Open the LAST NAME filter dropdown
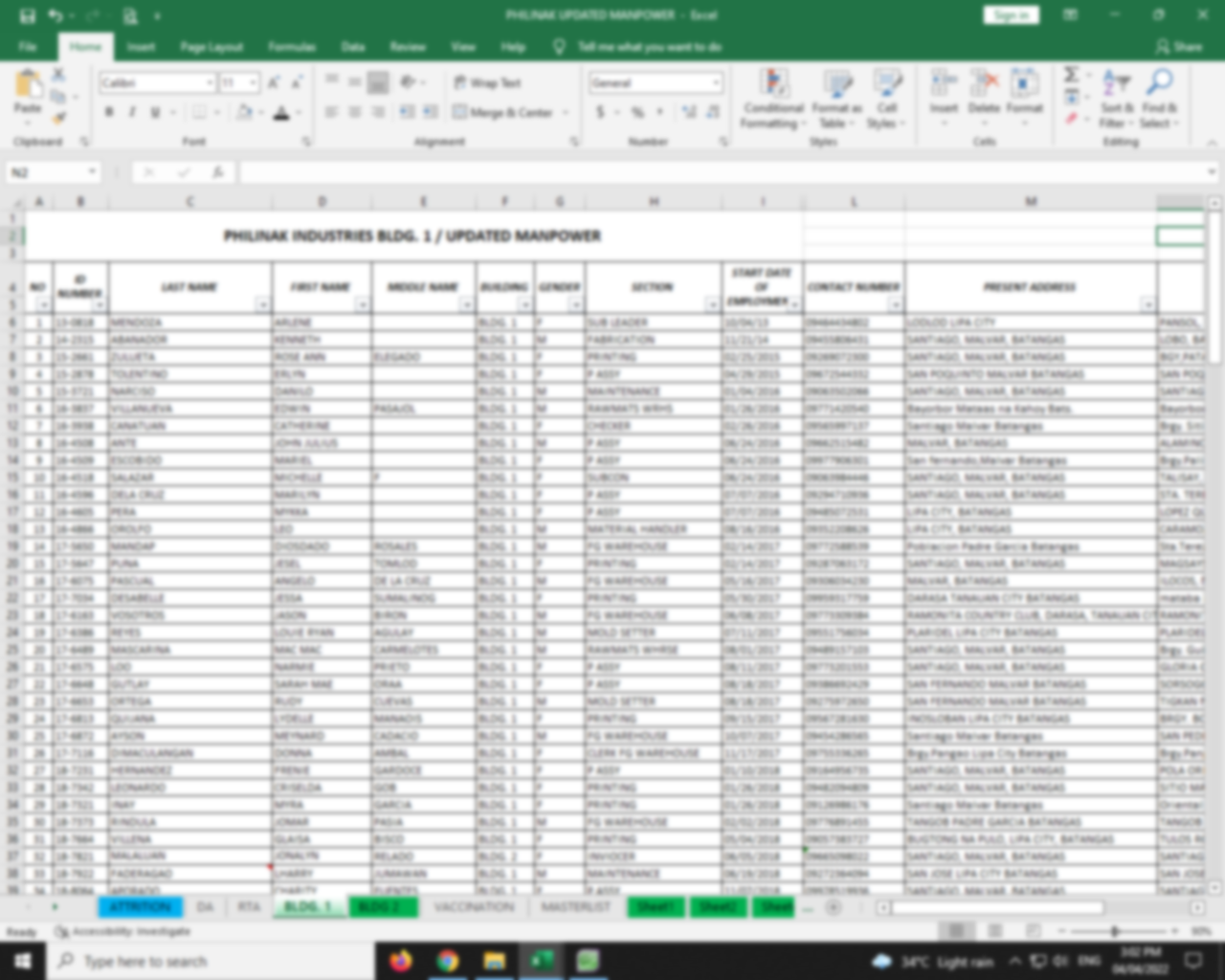 pos(262,304)
